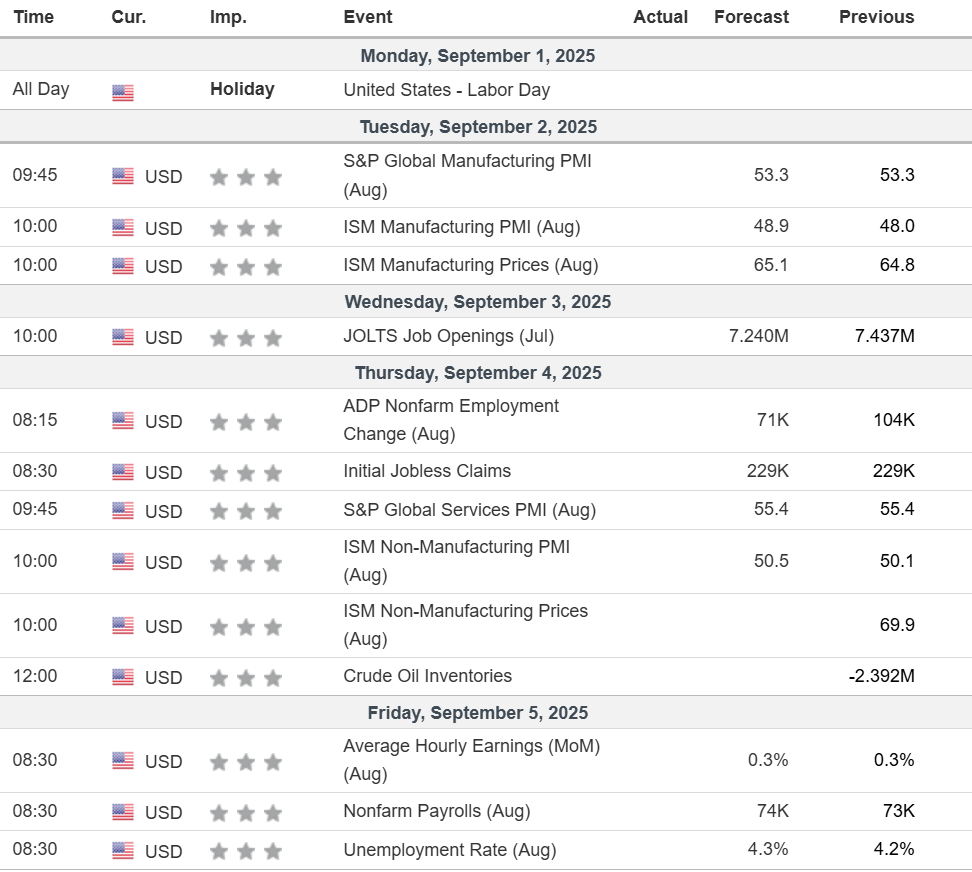
Task: Open ADP Nonfarm Employment Change (Aug) event
Action: point(451,420)
